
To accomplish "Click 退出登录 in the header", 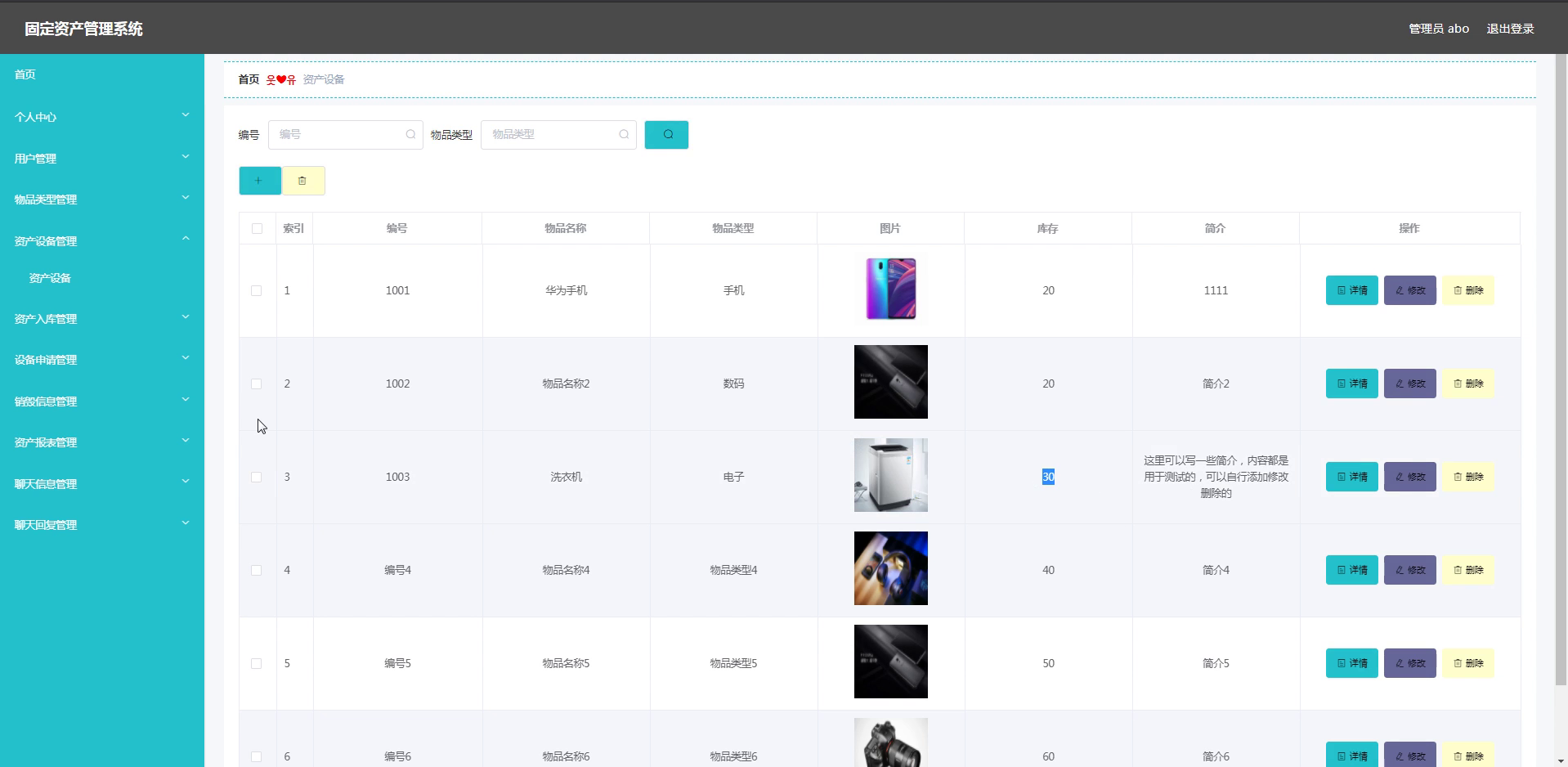I will click(x=1510, y=29).
